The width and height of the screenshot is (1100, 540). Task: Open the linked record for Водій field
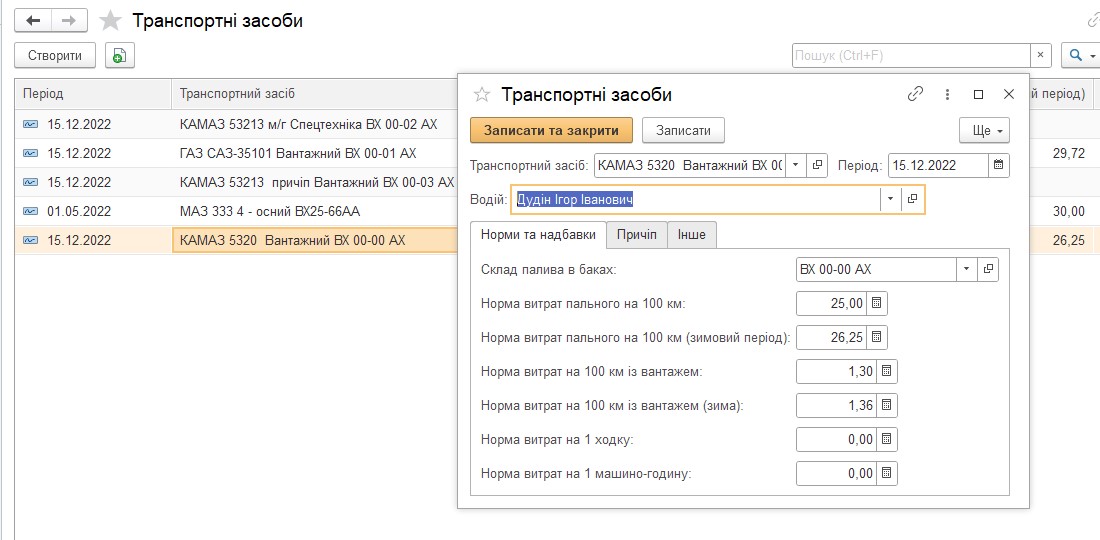coord(913,199)
